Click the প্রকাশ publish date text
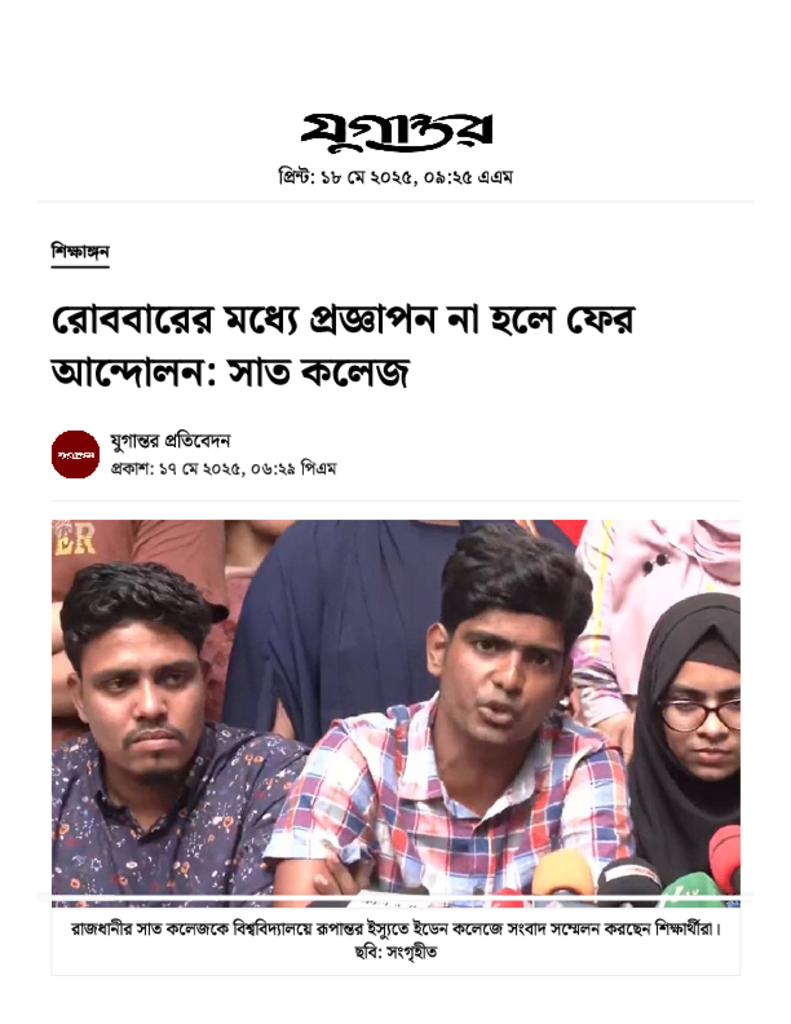 (223, 469)
